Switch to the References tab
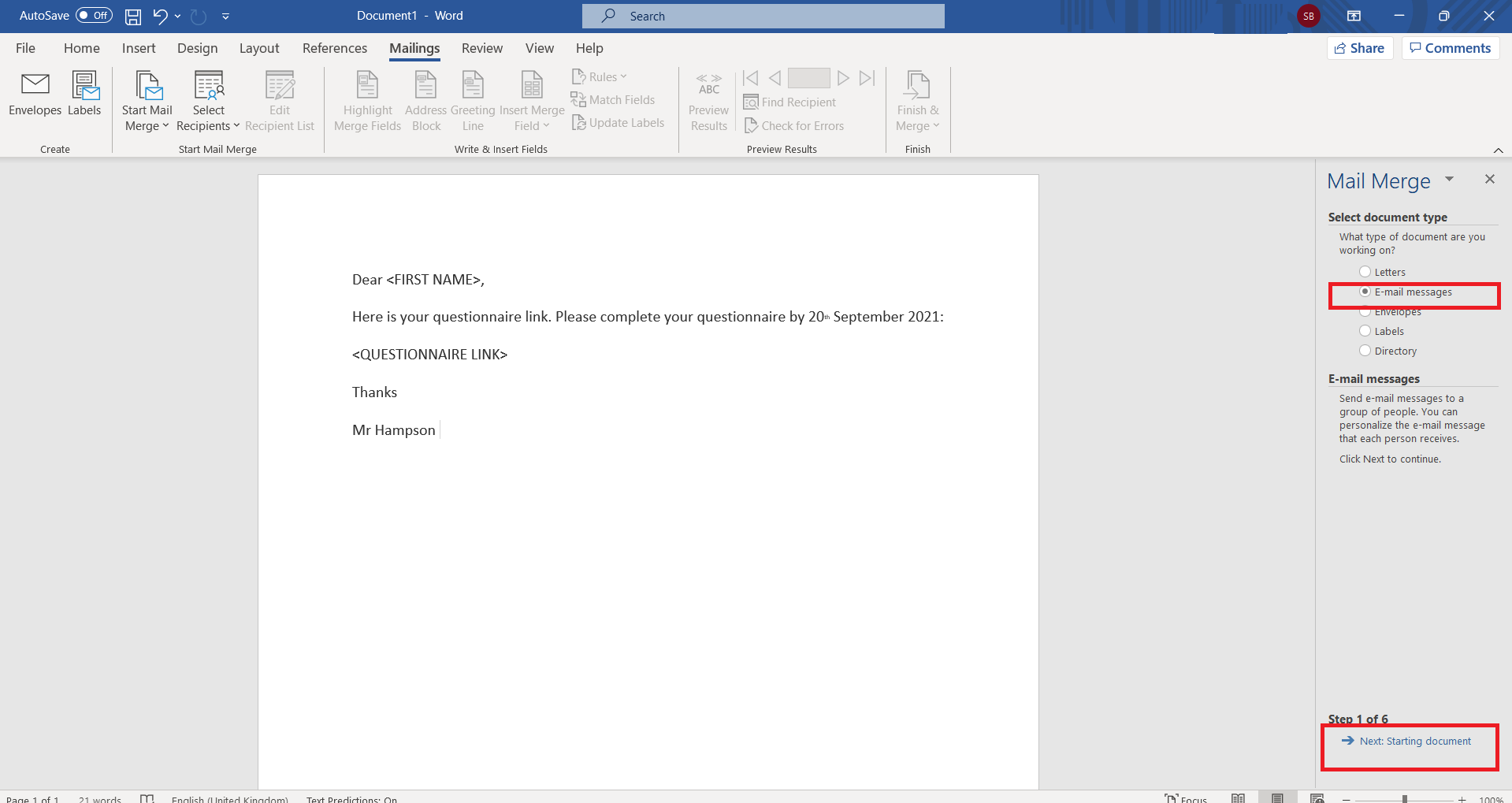Screen dimensions: 1512x803 coord(335,48)
